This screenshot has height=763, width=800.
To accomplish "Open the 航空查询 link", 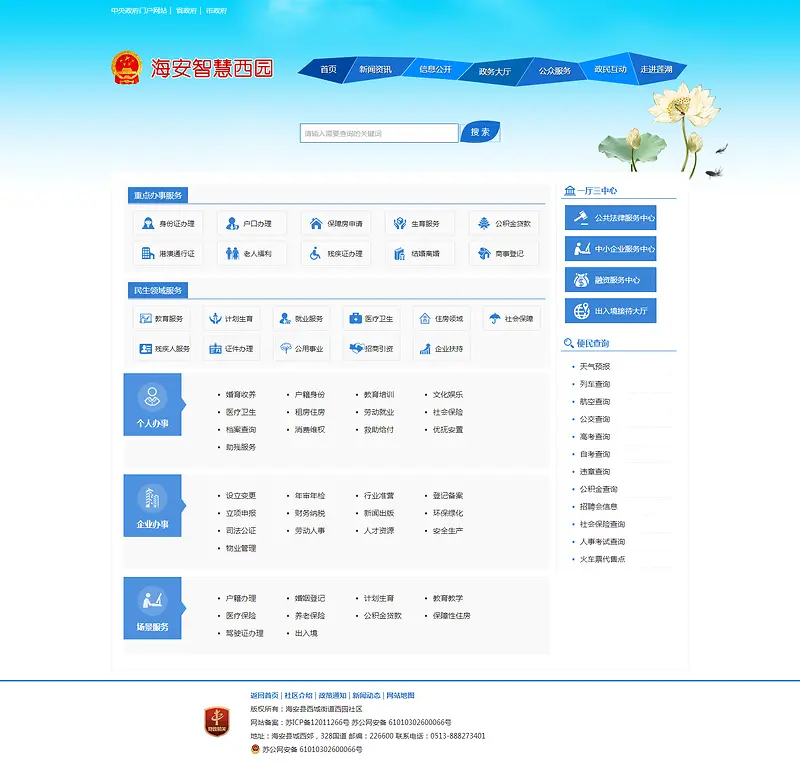I will (x=595, y=402).
